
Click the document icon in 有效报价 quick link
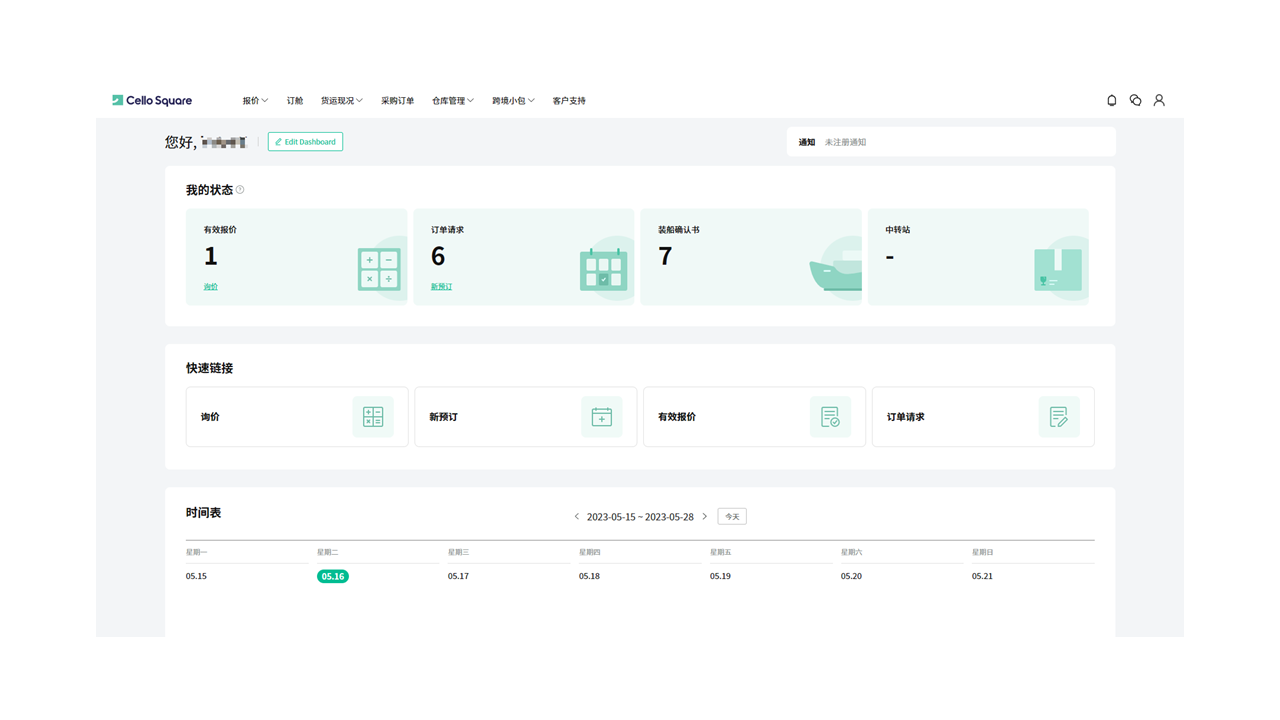[830, 416]
